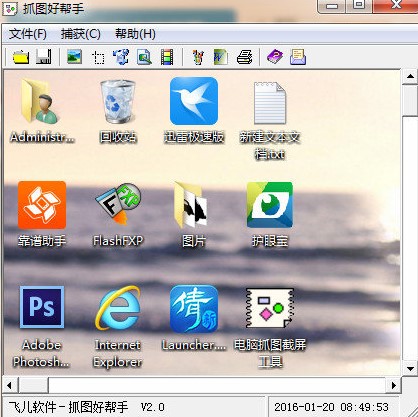This screenshot has height=417, width=418.
Task: Click the 迅雷极速版 bird icon
Action: (x=194, y=101)
